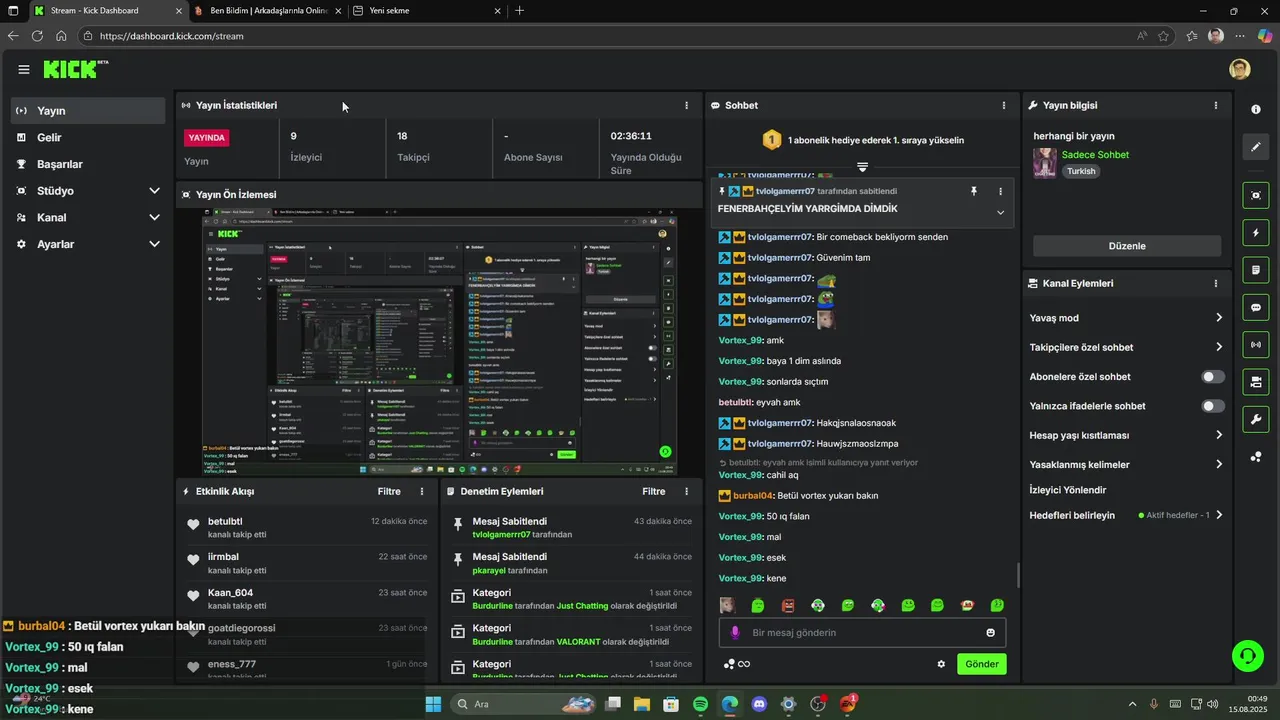This screenshot has height=720, width=1280.
Task: Expand the pinned message chevron
Action: pyautogui.click(x=1000, y=212)
